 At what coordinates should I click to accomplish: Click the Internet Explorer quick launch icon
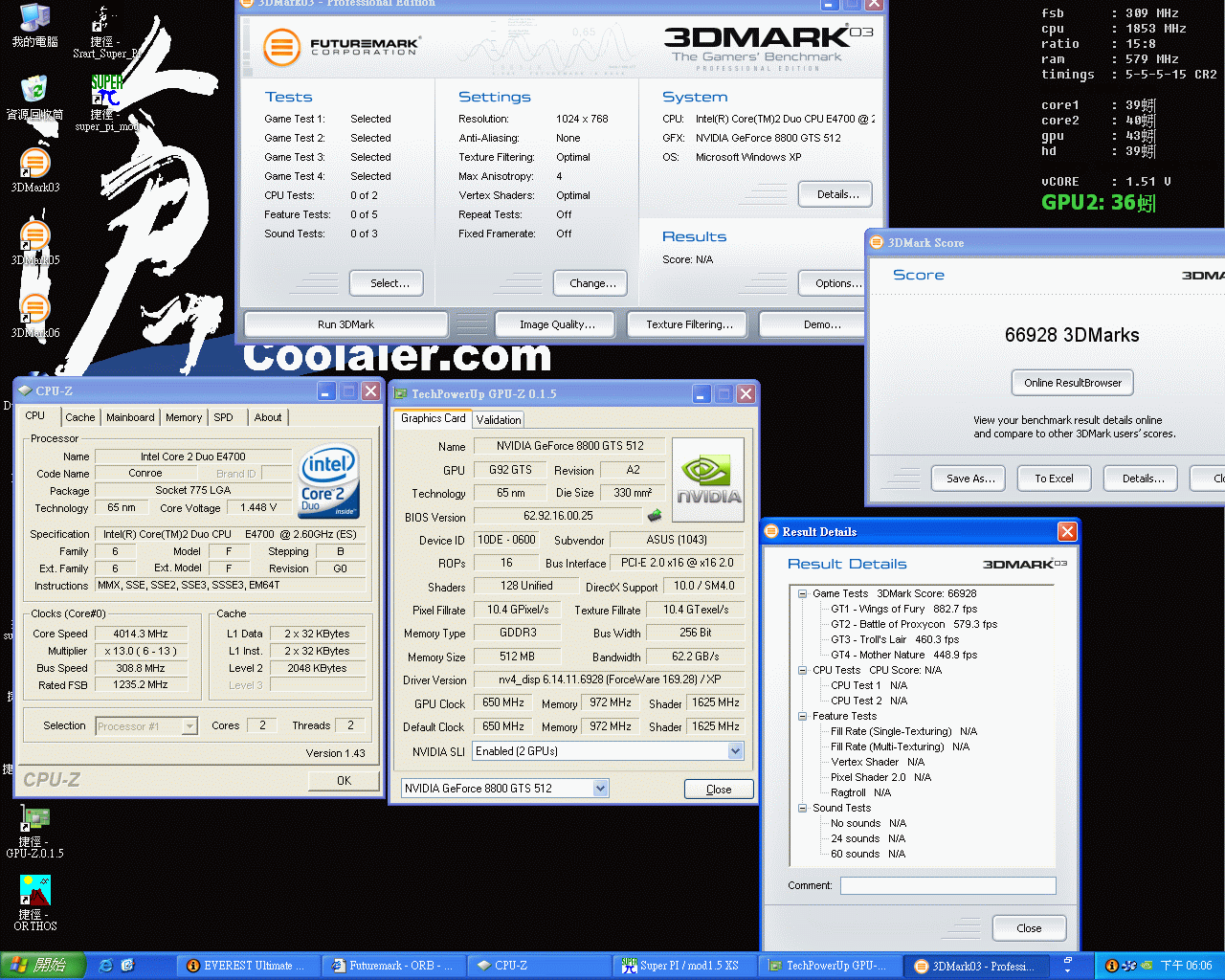pos(105,966)
